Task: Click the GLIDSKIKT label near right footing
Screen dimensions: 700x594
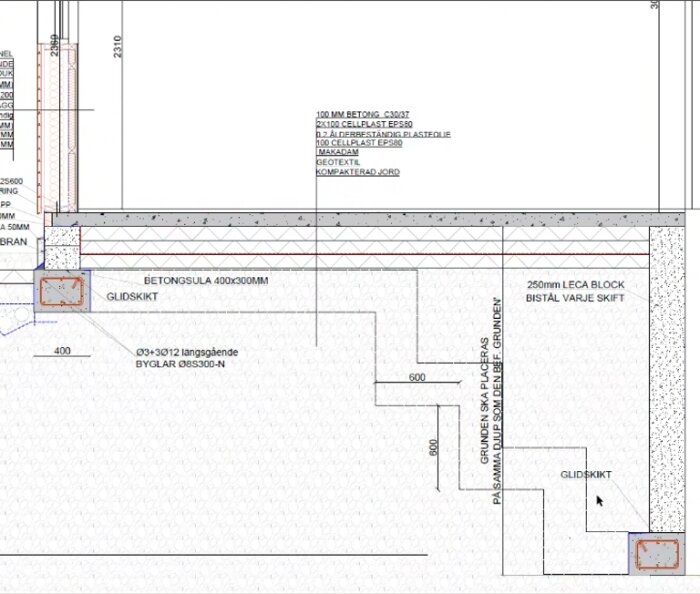Action: tap(586, 475)
